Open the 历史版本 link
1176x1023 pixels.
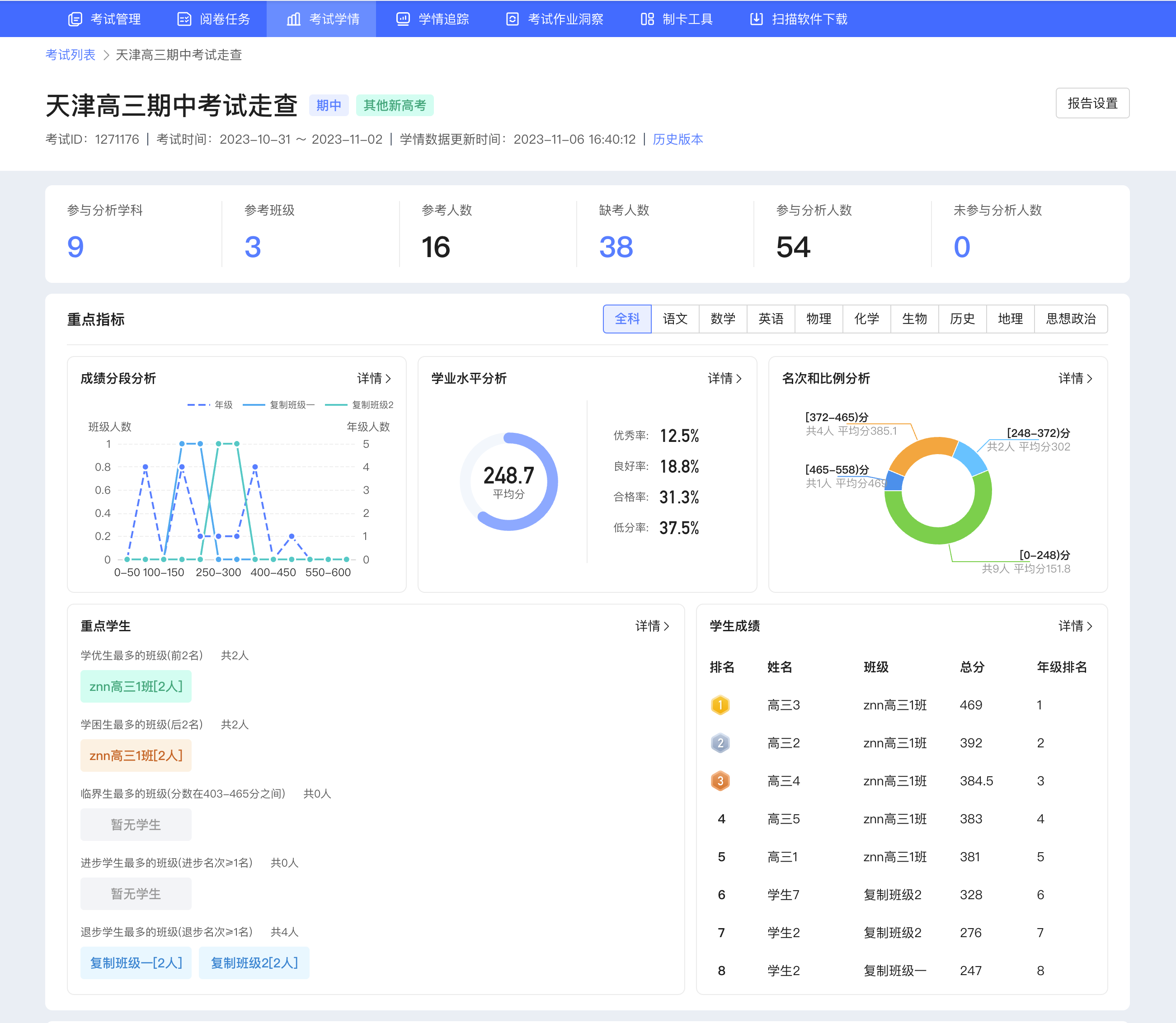(x=677, y=139)
